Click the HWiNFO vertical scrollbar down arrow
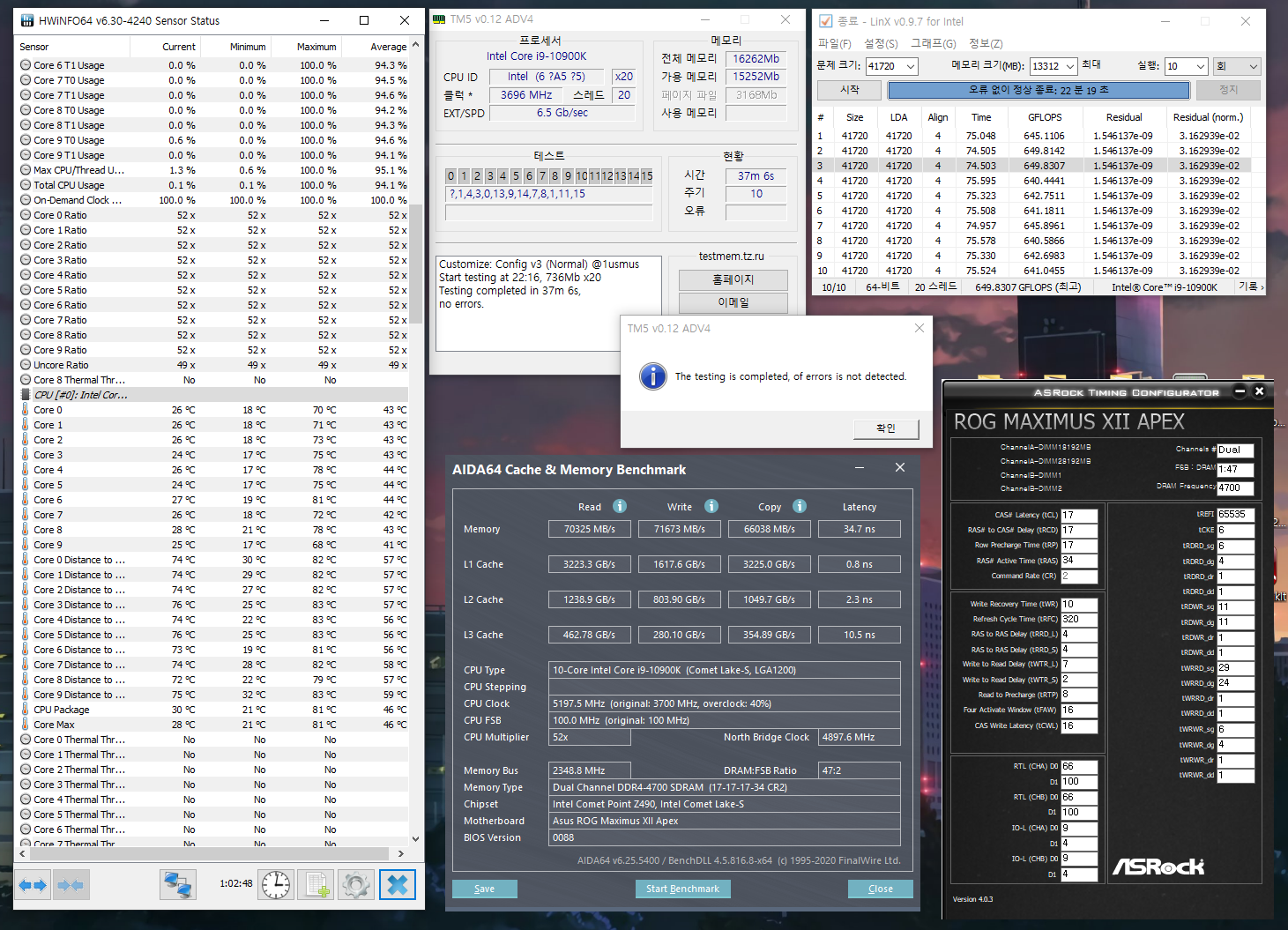Viewport: 1288px width, 930px height. click(x=416, y=839)
